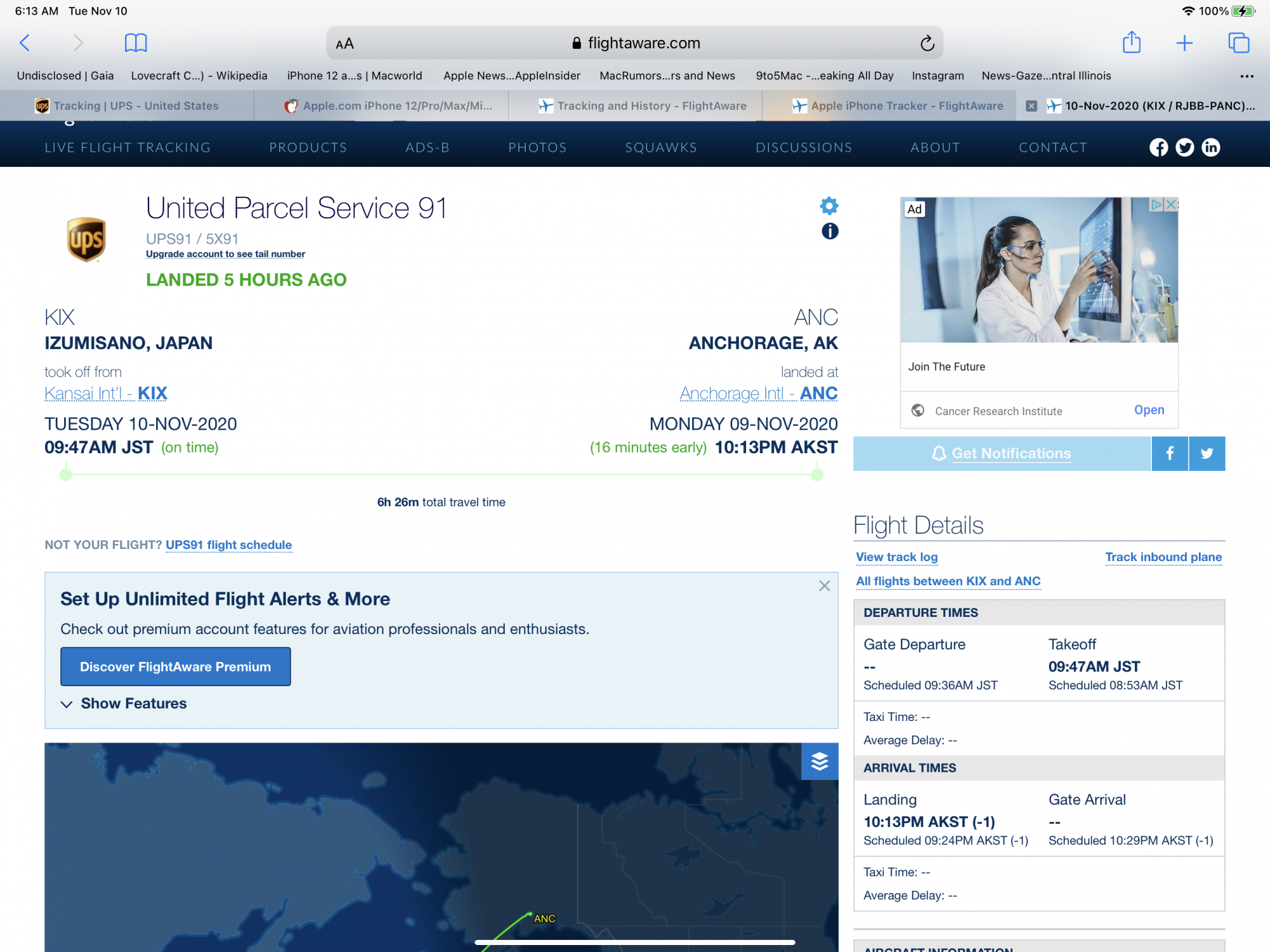1270x952 pixels.
Task: Open Undisclosed Gaia bookmark
Action: (65, 76)
